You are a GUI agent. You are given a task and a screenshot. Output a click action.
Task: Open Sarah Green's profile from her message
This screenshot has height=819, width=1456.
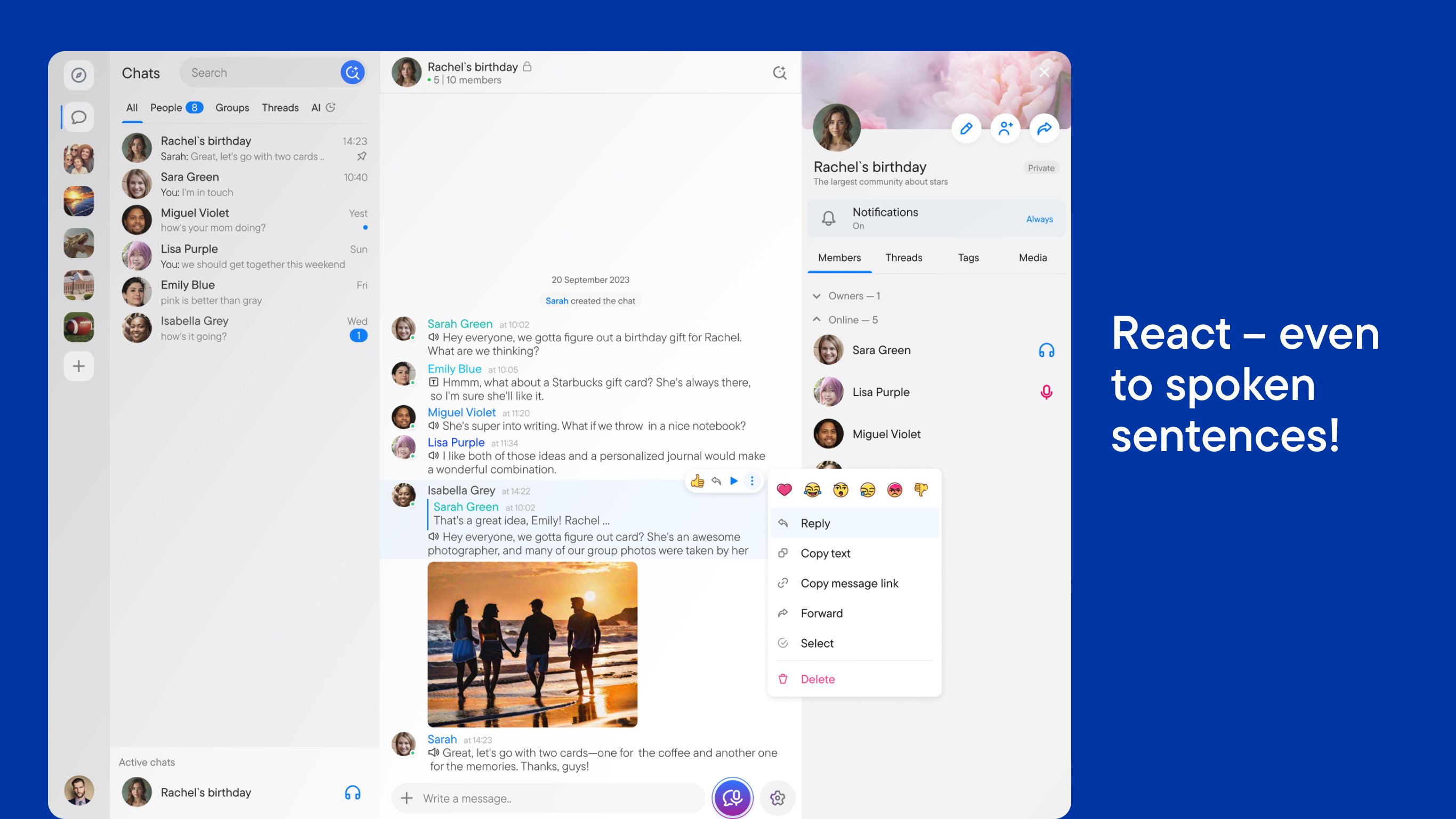(x=460, y=323)
